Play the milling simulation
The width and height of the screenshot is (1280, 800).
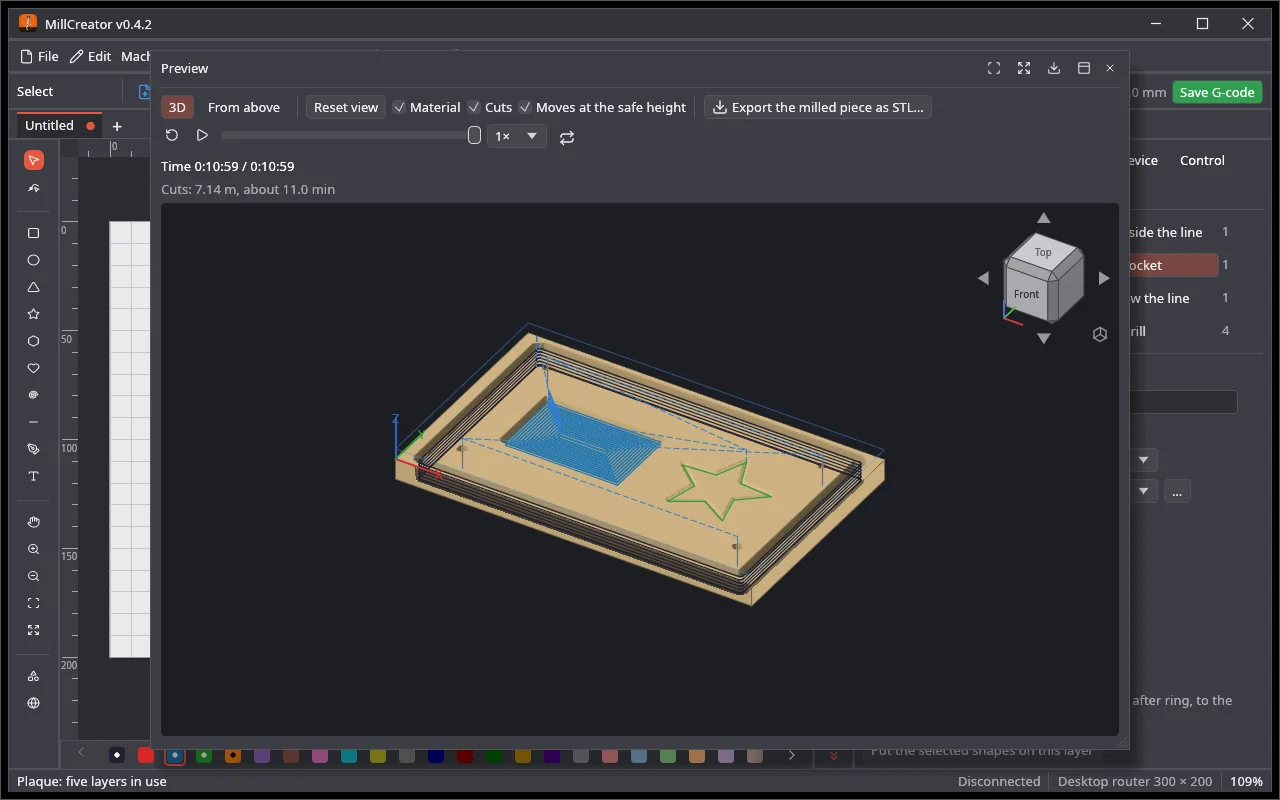[x=202, y=136]
